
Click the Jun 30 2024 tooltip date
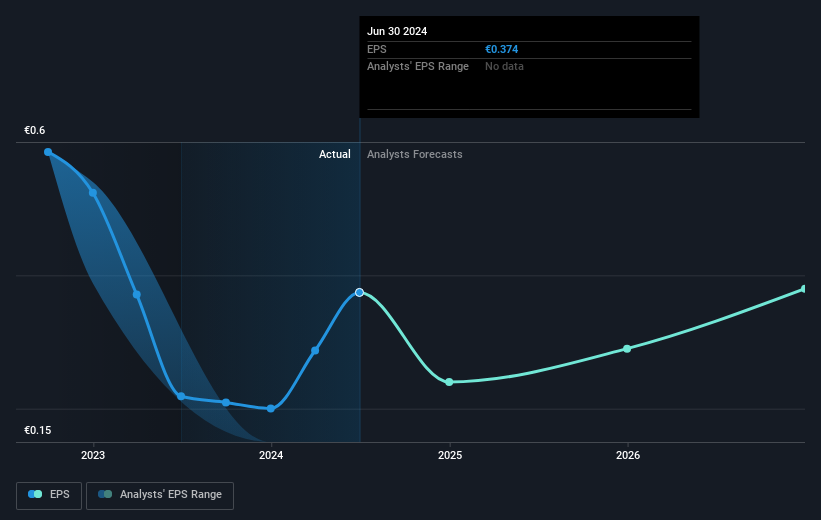pyautogui.click(x=397, y=31)
